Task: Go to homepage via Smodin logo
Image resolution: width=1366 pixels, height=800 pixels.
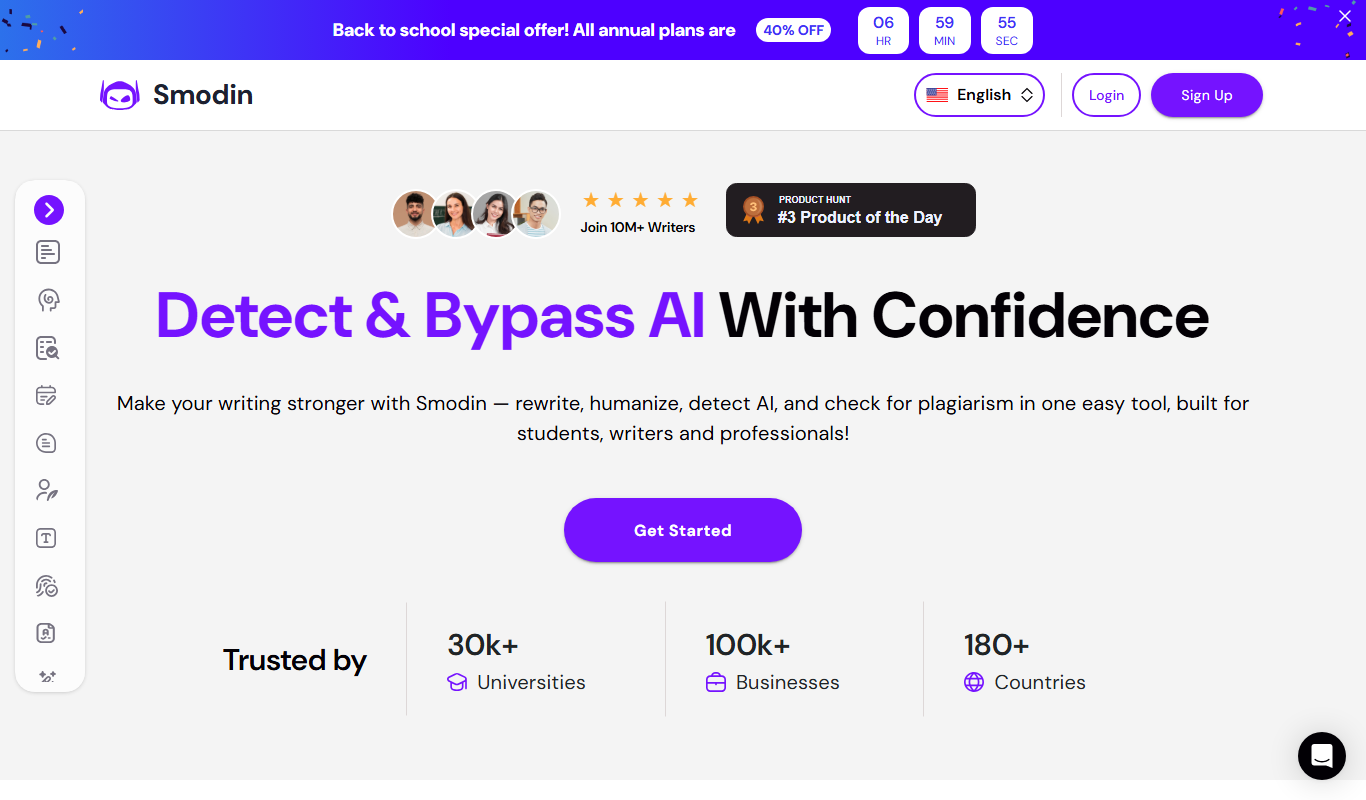Action: point(176,95)
